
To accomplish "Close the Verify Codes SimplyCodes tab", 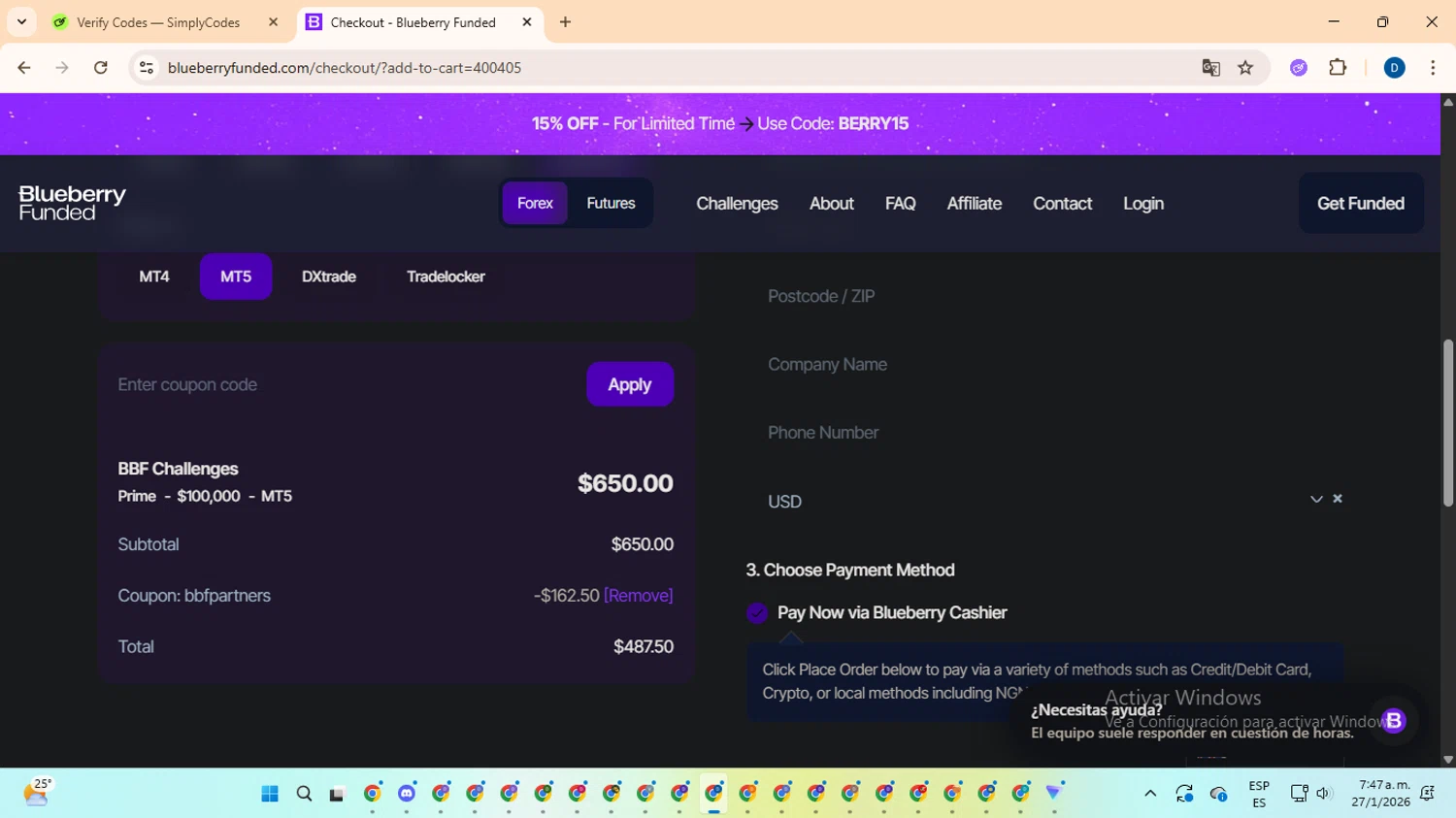I will [x=273, y=22].
